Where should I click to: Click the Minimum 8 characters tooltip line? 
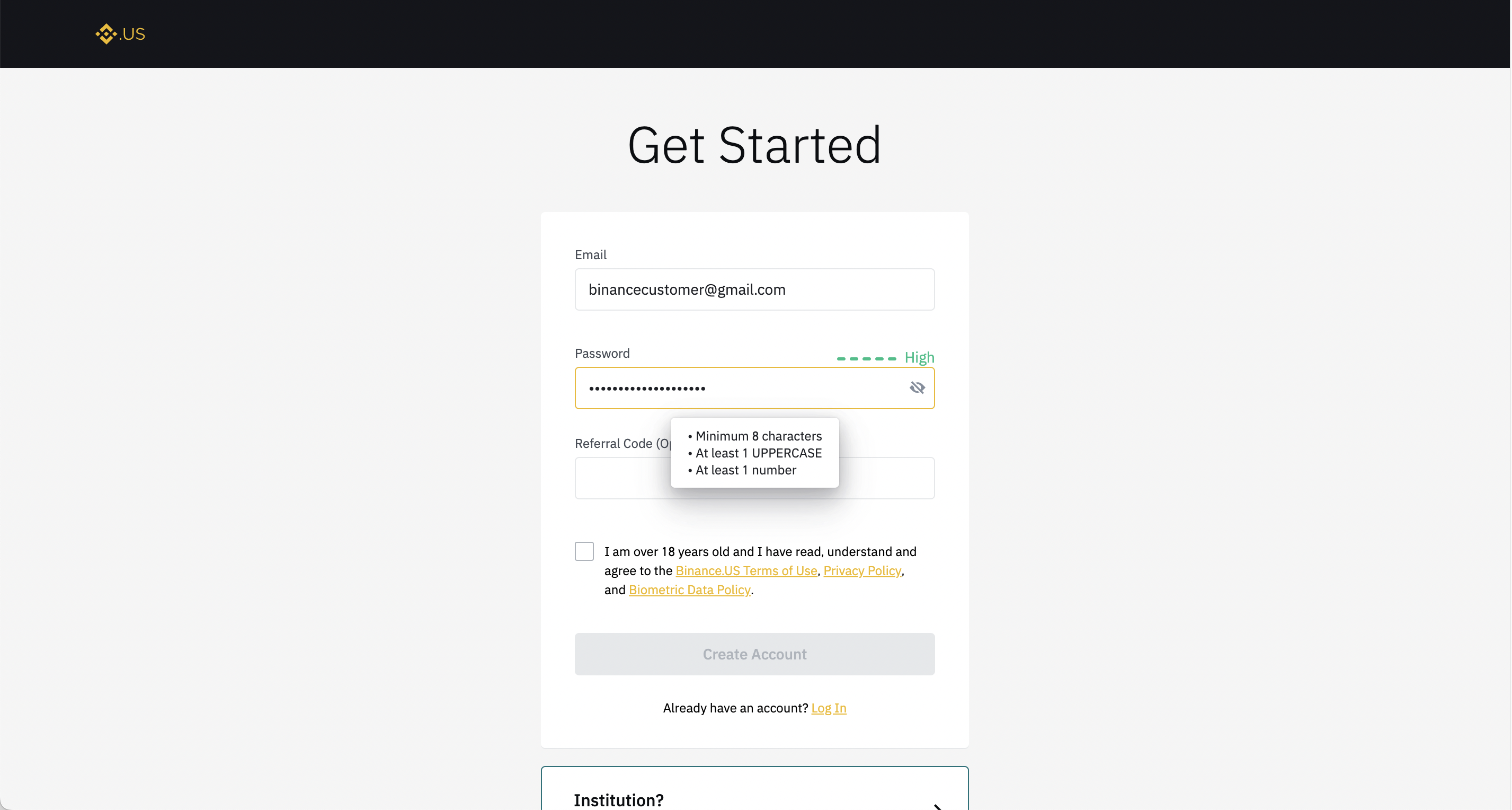(x=758, y=436)
